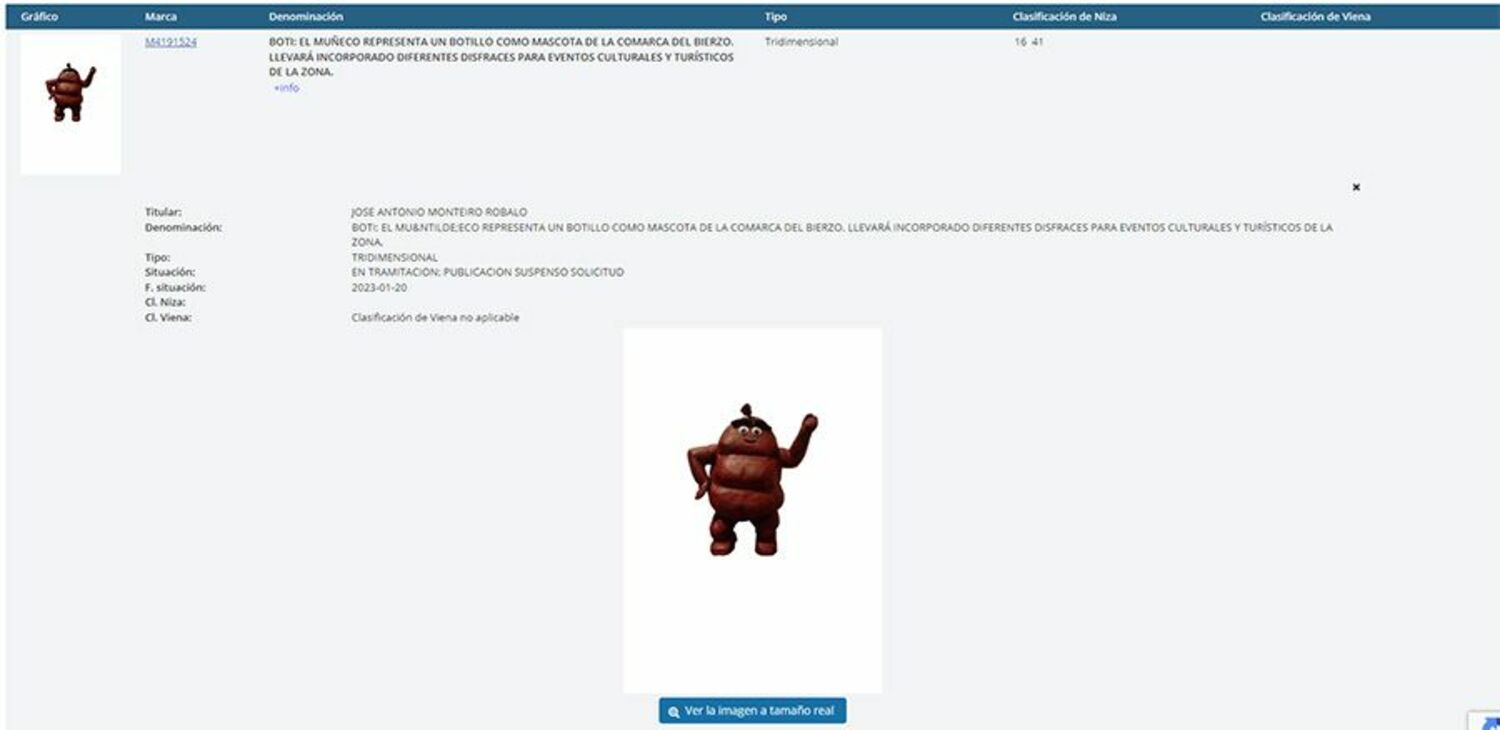Click the magnifier icon inside the image button
1500x730 pixels.
click(x=674, y=712)
